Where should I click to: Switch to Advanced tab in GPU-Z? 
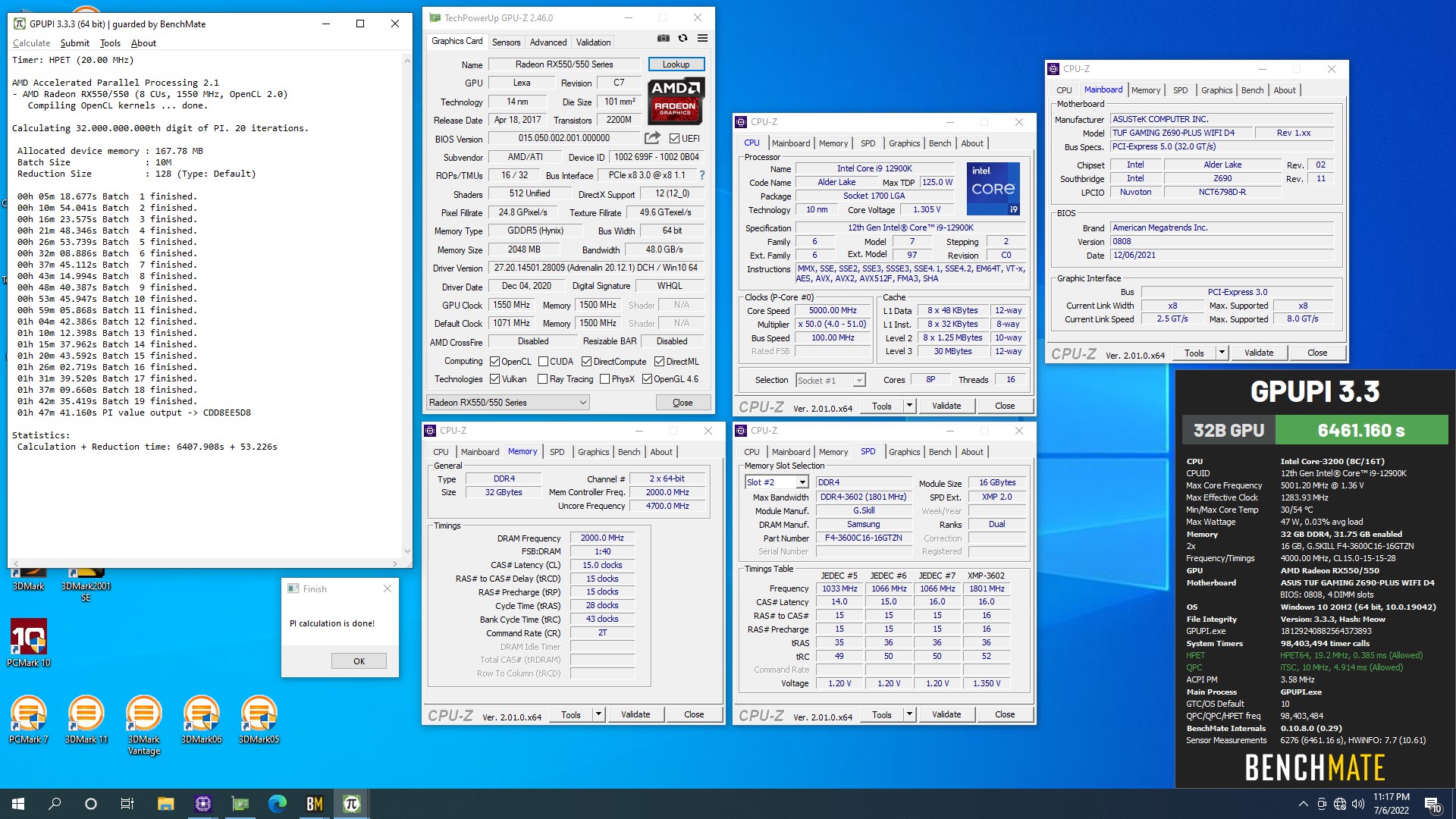pos(548,42)
